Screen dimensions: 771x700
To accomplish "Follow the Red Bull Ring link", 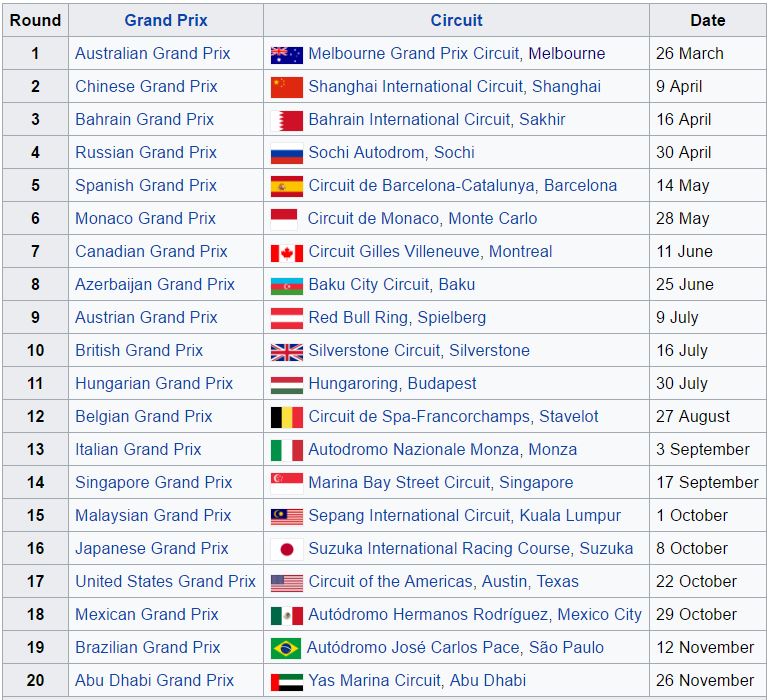I will coord(358,317).
